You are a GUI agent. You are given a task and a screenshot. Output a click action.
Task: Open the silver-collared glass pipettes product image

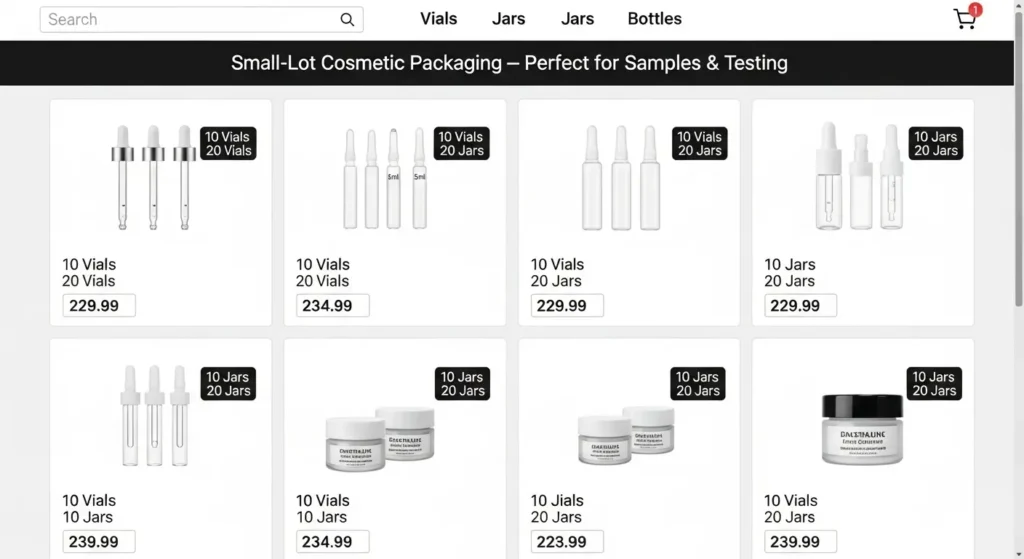click(153, 176)
